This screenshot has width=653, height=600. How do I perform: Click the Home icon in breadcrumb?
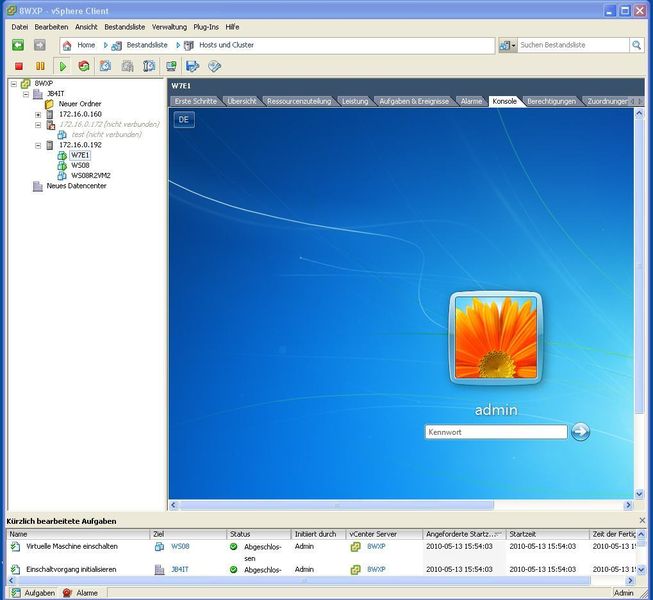[67, 45]
